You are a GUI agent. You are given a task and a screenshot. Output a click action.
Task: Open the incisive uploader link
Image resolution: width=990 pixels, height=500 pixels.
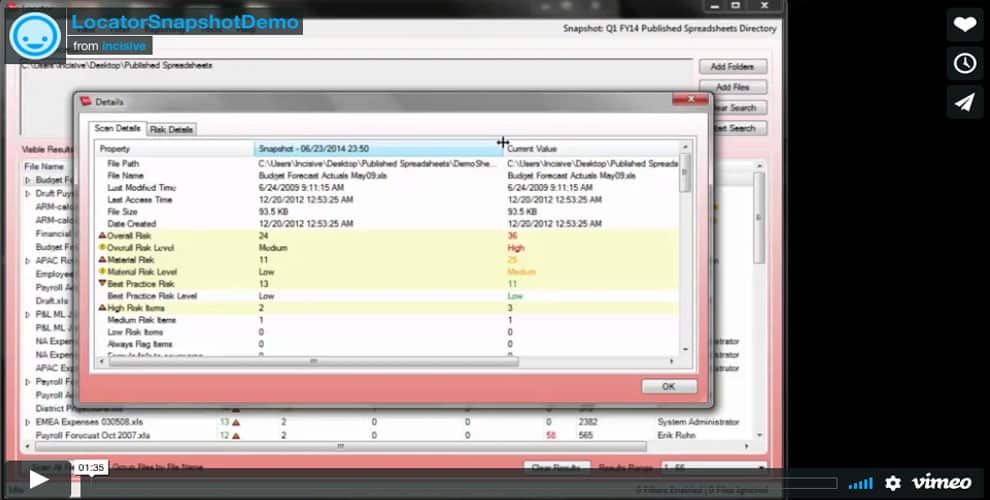(124, 46)
